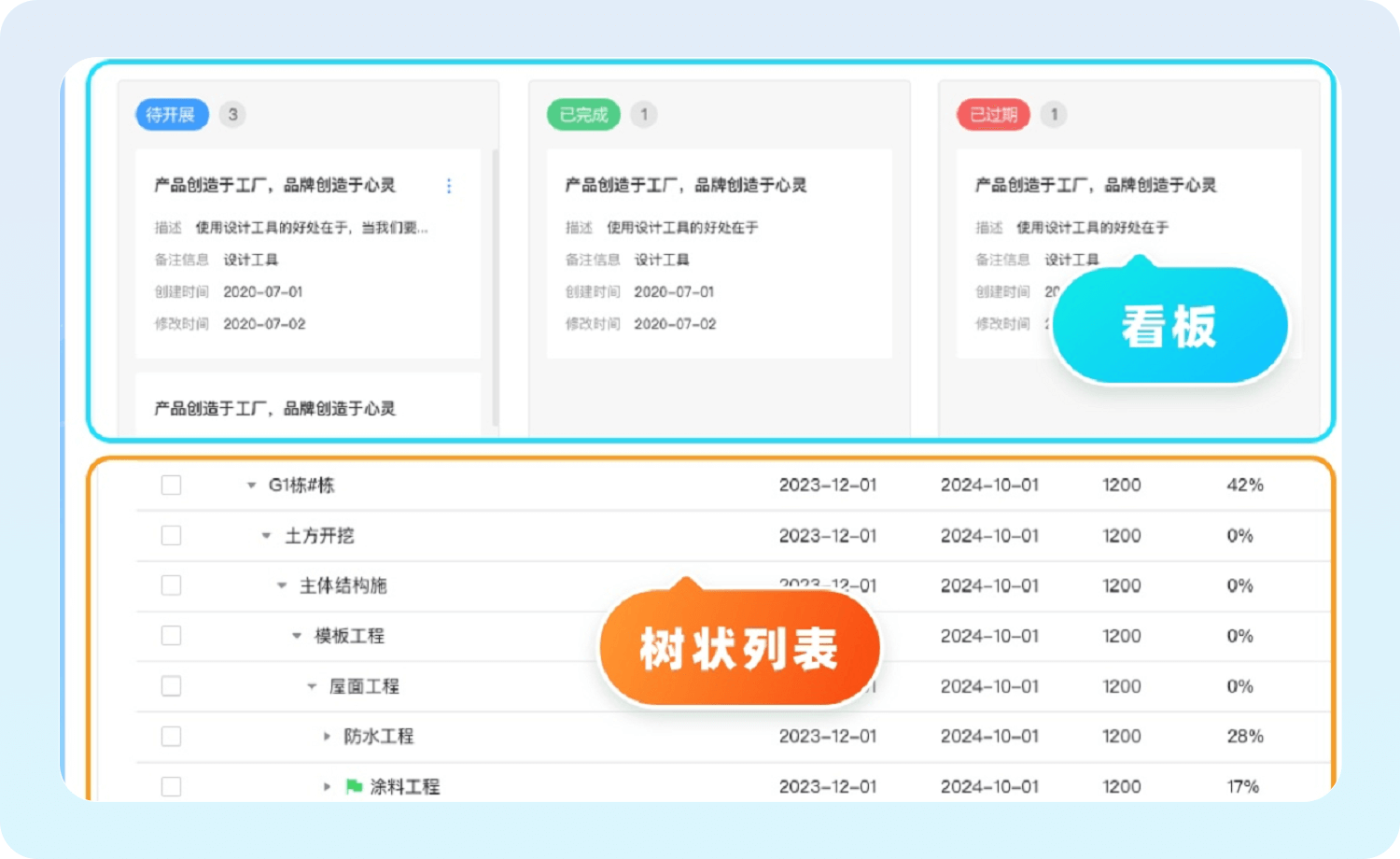The image size is (1400, 859).
Task: Click the 树状列表 bubble label
Action: pyautogui.click(x=738, y=649)
